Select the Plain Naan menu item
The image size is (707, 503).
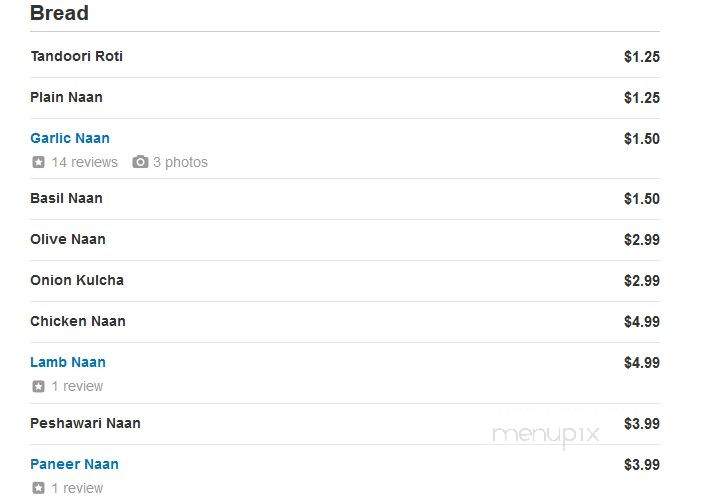point(345,97)
